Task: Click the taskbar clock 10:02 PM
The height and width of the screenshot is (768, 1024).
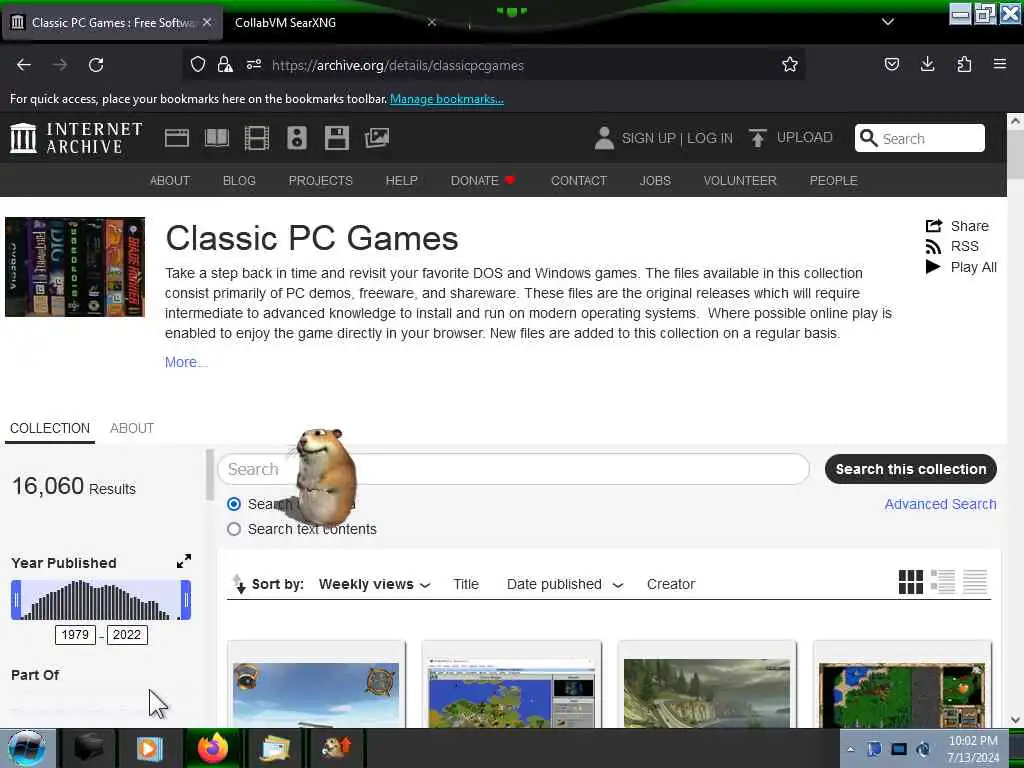Action: point(973,741)
